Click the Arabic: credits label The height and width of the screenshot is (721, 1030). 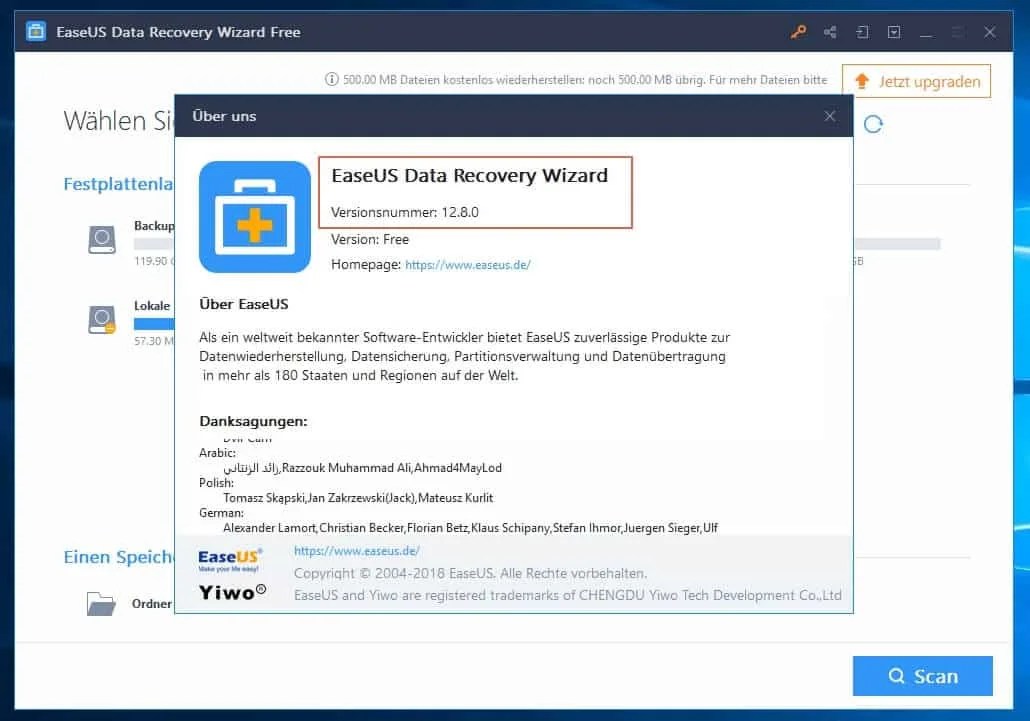217,452
